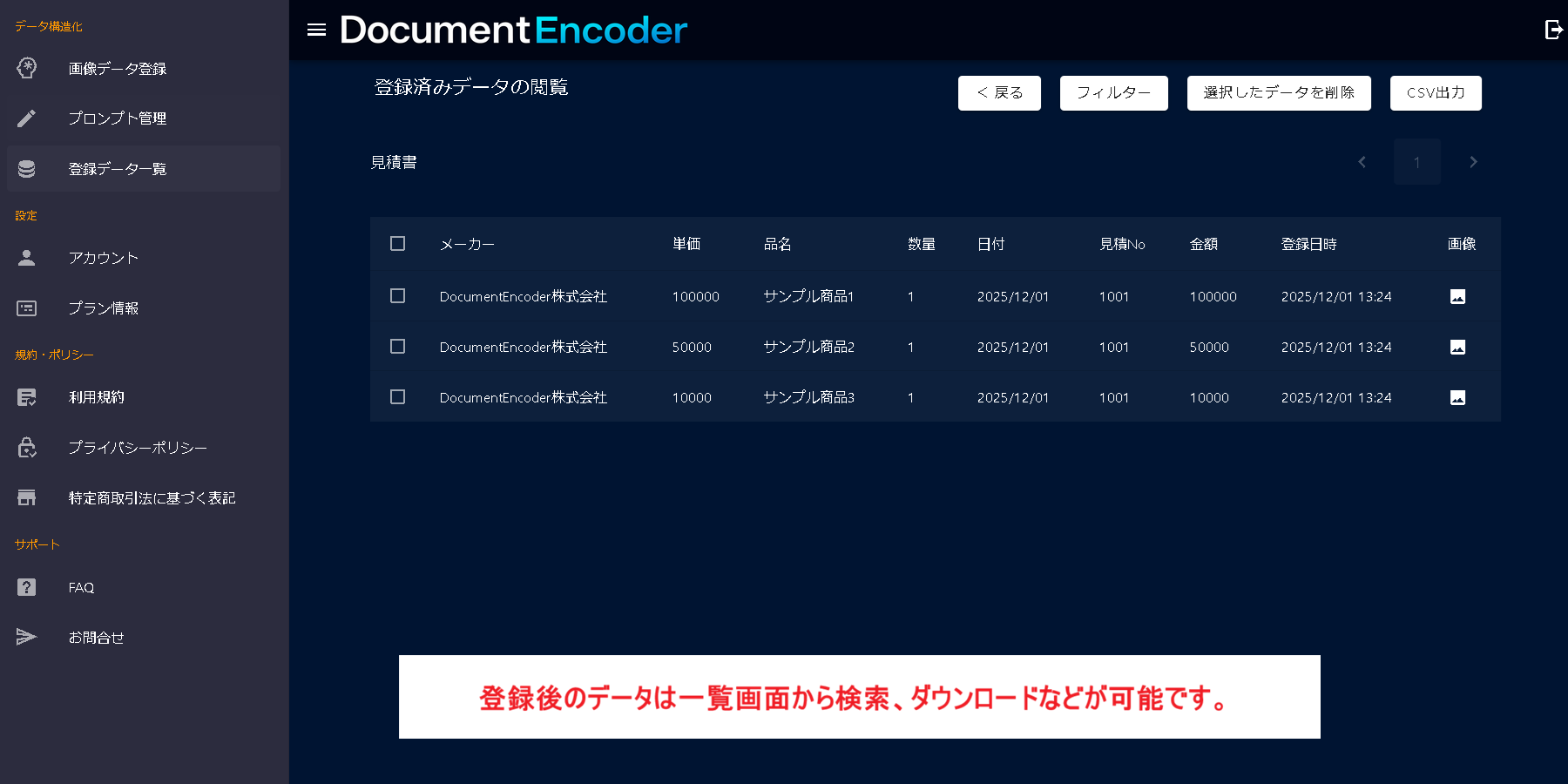Click the 選択したデータを削除 button
Image resolution: width=1568 pixels, height=784 pixels.
click(1278, 93)
